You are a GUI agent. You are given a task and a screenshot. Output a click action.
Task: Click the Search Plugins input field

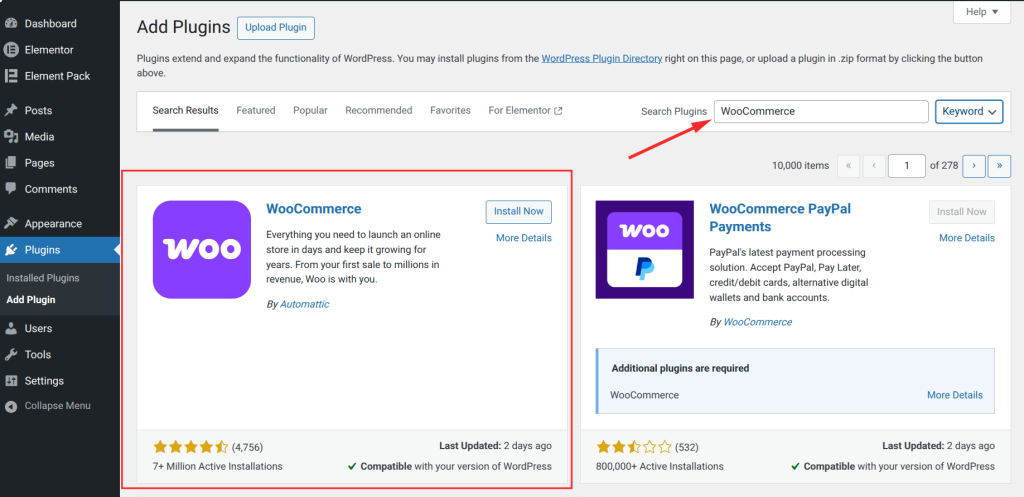tap(821, 112)
